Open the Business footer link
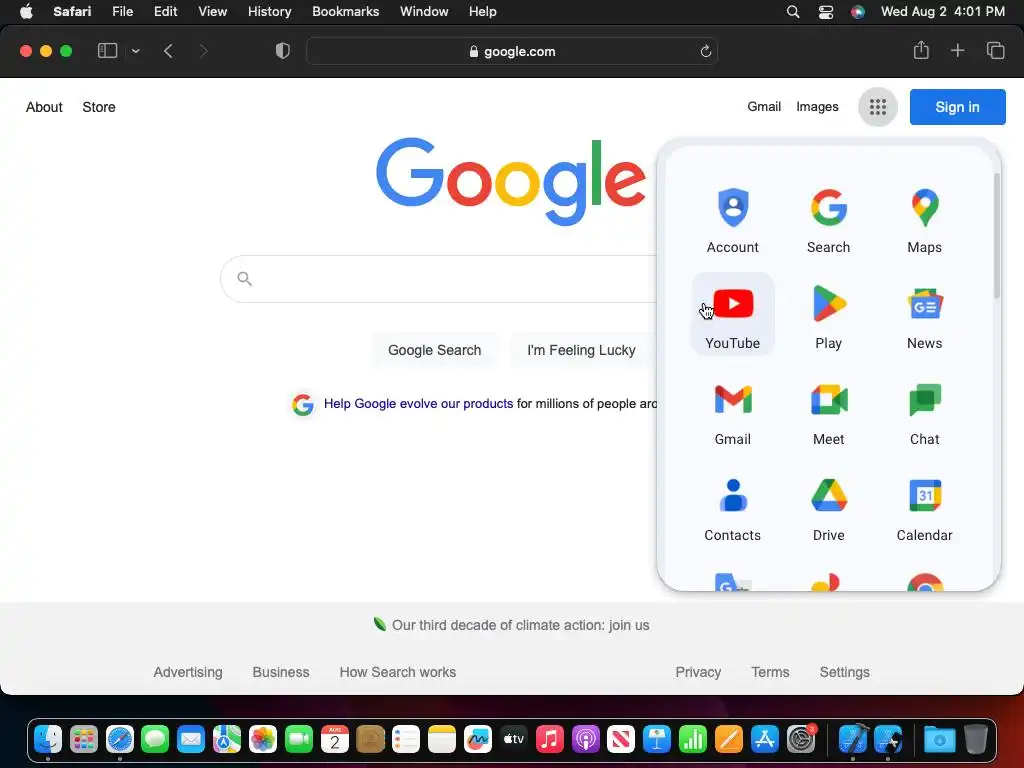 click(x=281, y=672)
